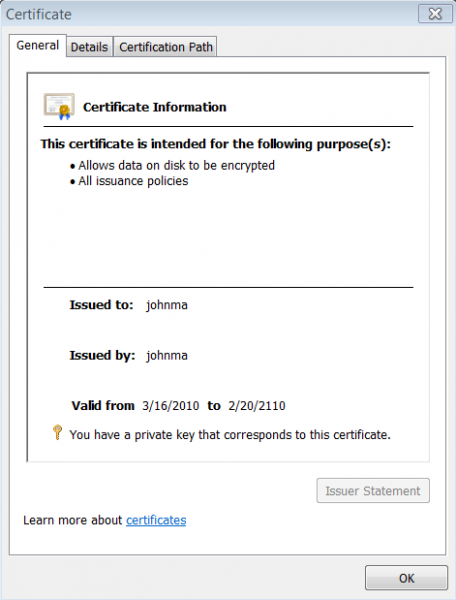The width and height of the screenshot is (456, 600).
Task: Click the certificate ribbon icon
Action: click(x=59, y=106)
